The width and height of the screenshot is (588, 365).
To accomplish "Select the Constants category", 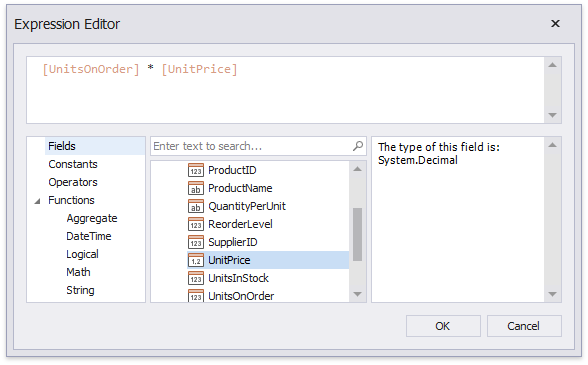I will click(x=73, y=164).
